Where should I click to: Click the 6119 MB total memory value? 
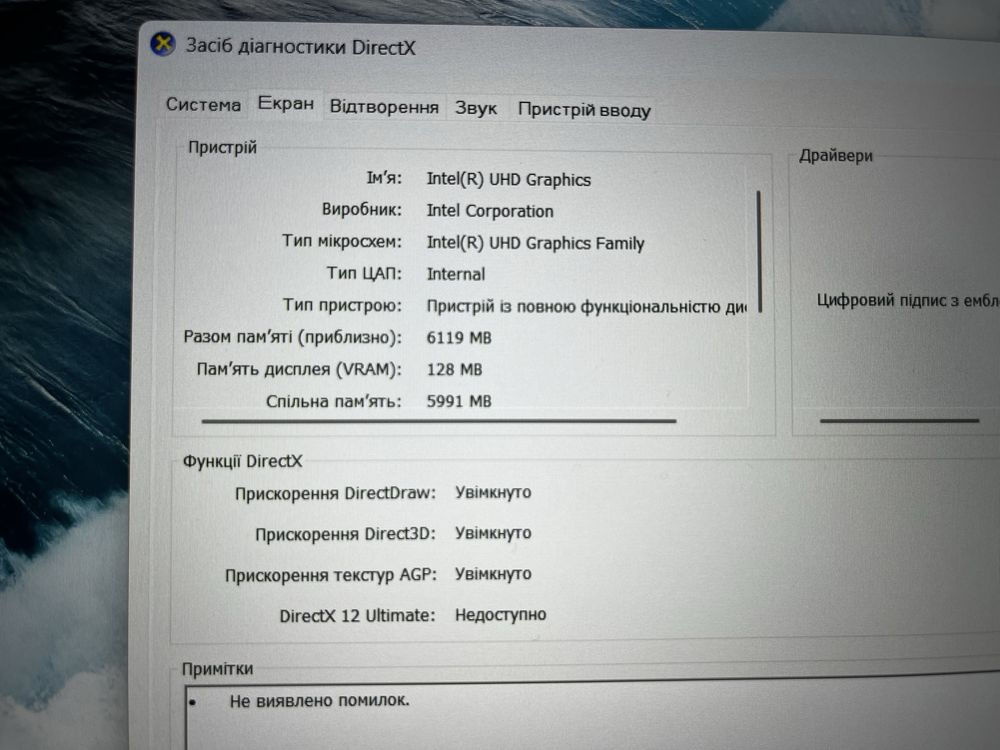pyautogui.click(x=459, y=338)
